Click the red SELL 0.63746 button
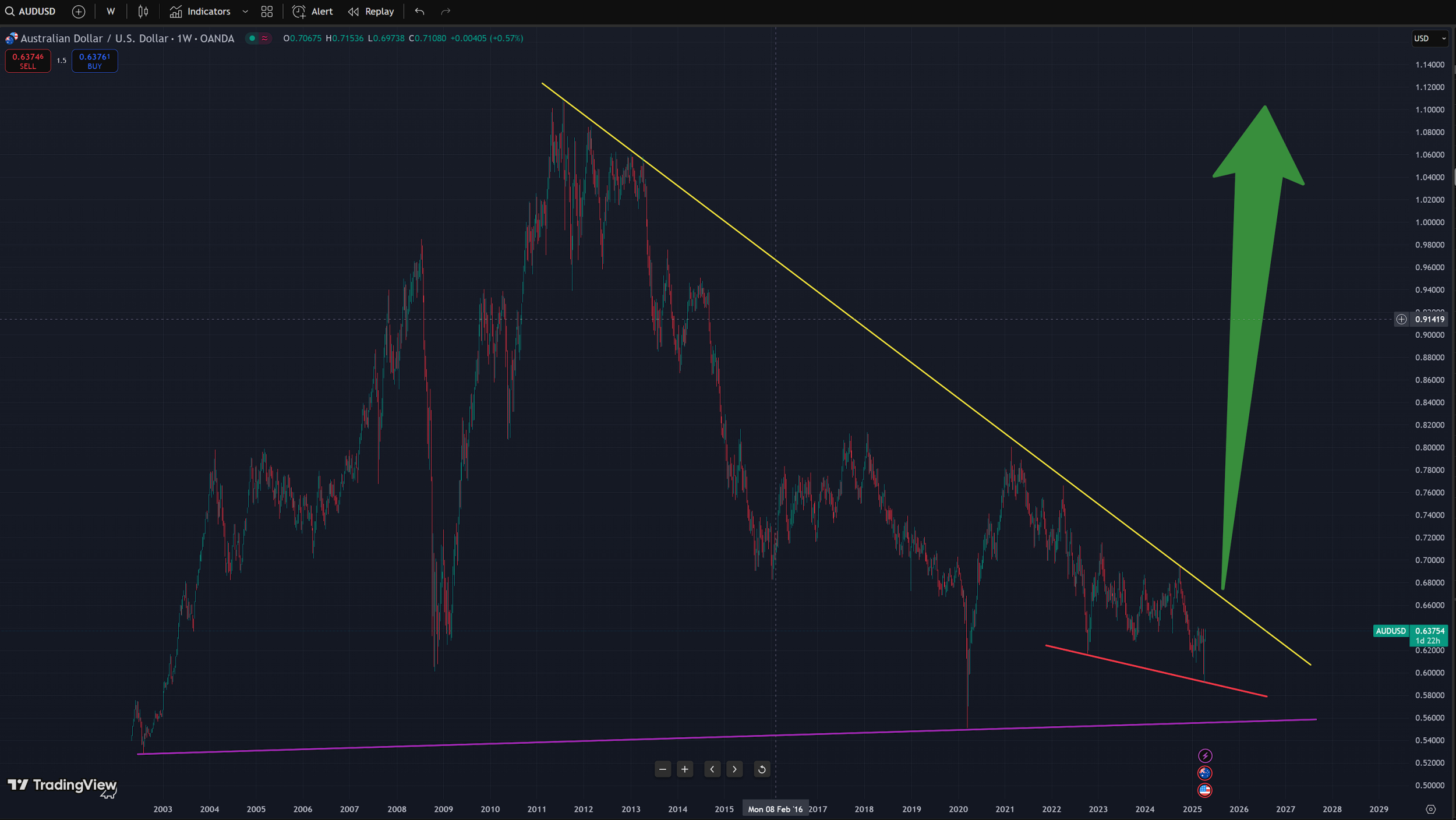The height and width of the screenshot is (820, 1456). click(28, 61)
